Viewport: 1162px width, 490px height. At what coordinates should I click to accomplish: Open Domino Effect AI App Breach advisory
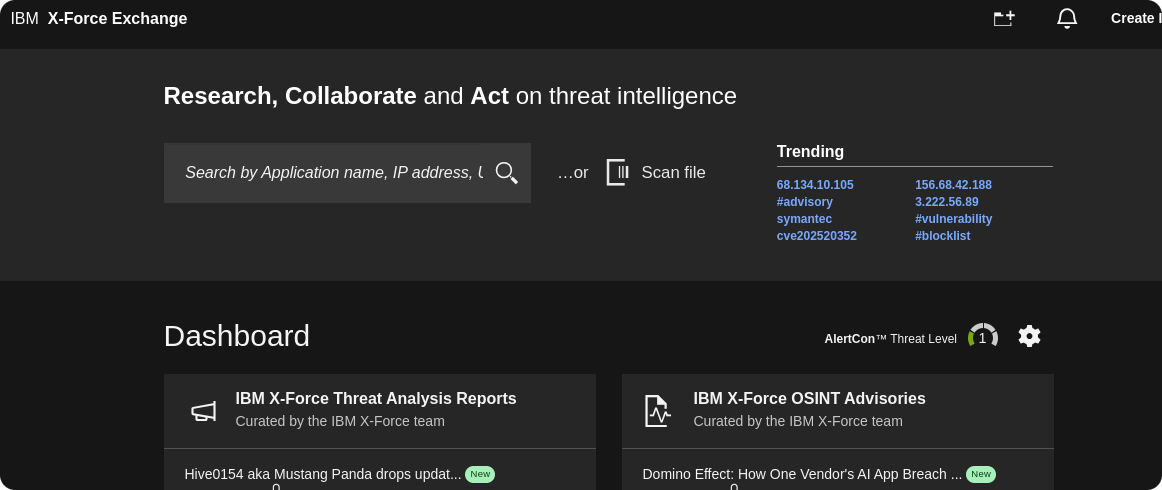(x=802, y=474)
